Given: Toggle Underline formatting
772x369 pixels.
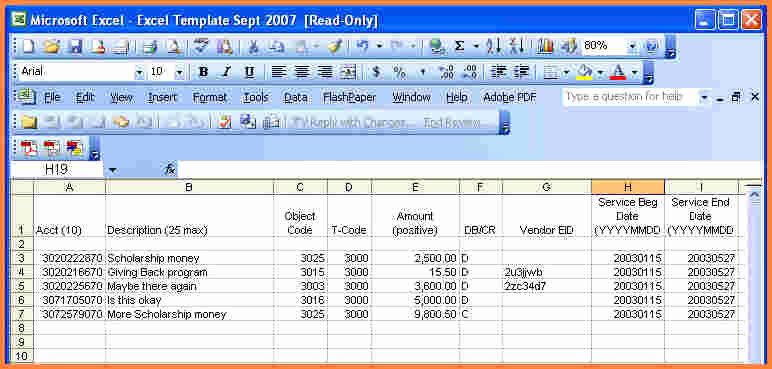Looking at the screenshot, I should pyautogui.click(x=250, y=72).
